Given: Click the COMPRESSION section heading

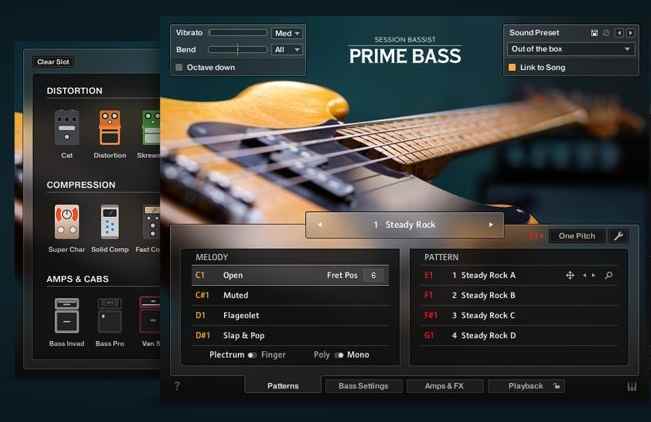Looking at the screenshot, I should point(81,185).
